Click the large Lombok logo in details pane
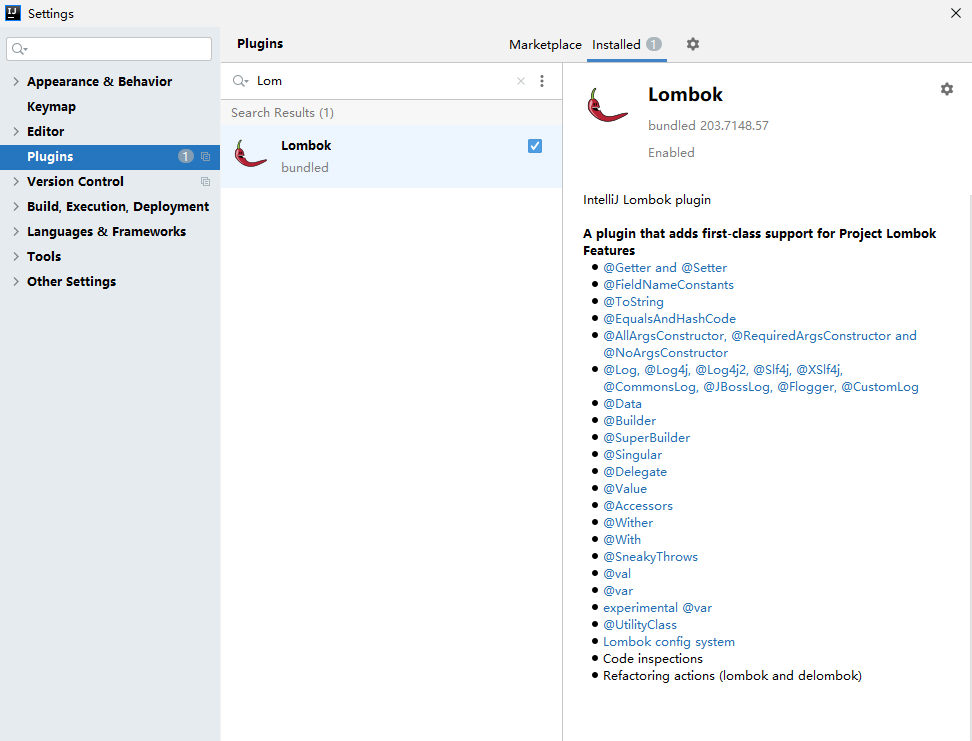This screenshot has height=741, width=972. (607, 105)
